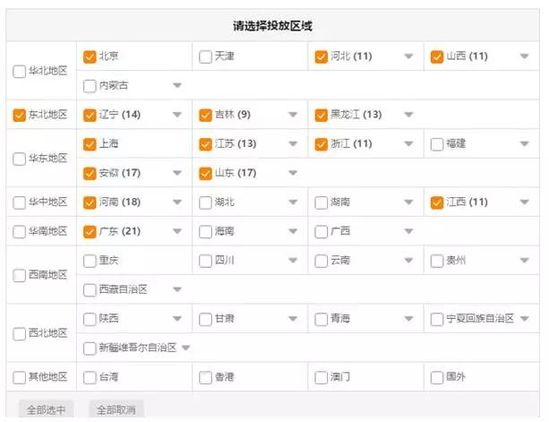Check the 天津 checkbox
This screenshot has height=422, width=549.
(205, 57)
